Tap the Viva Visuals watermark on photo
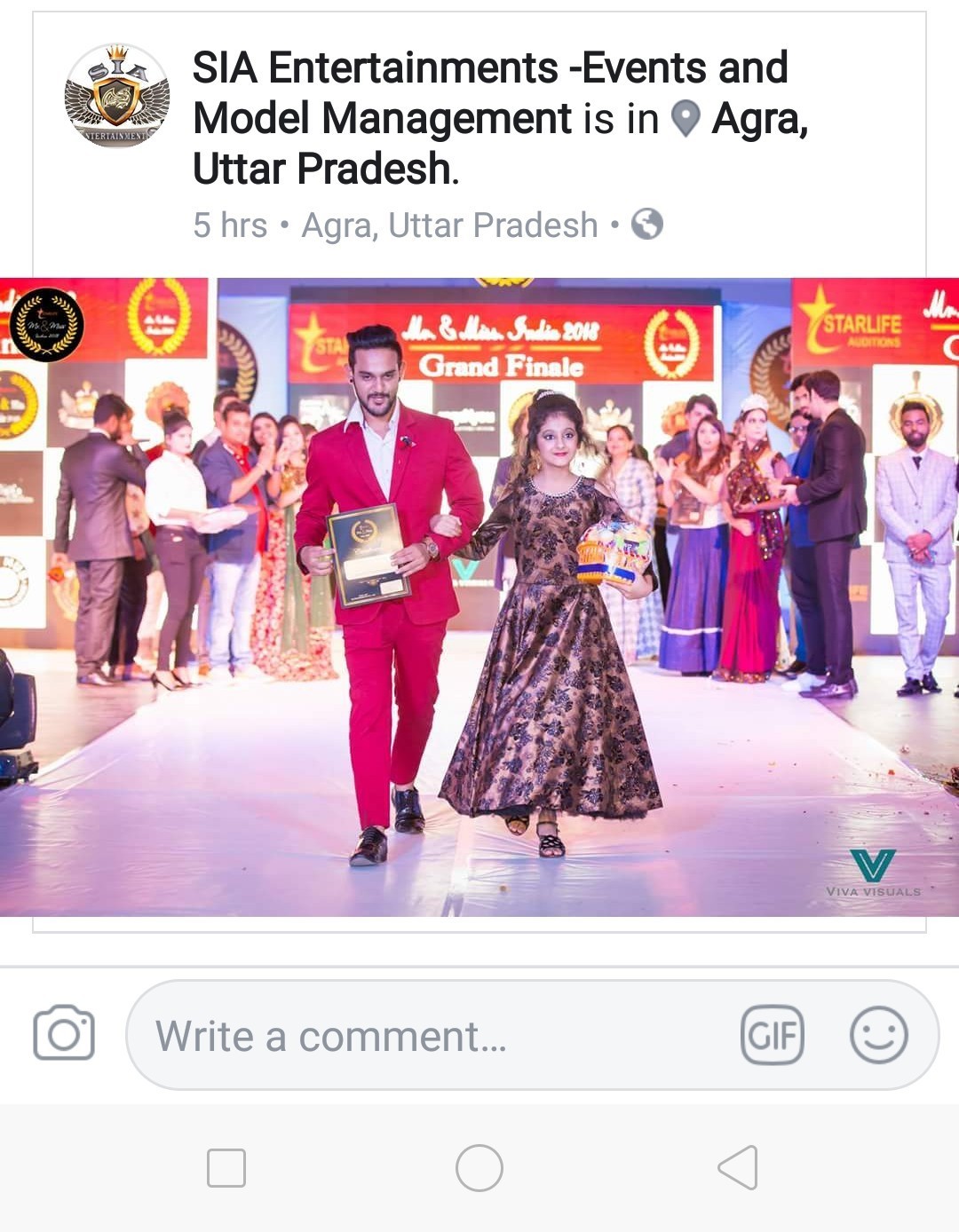The image size is (959, 1232). click(873, 873)
